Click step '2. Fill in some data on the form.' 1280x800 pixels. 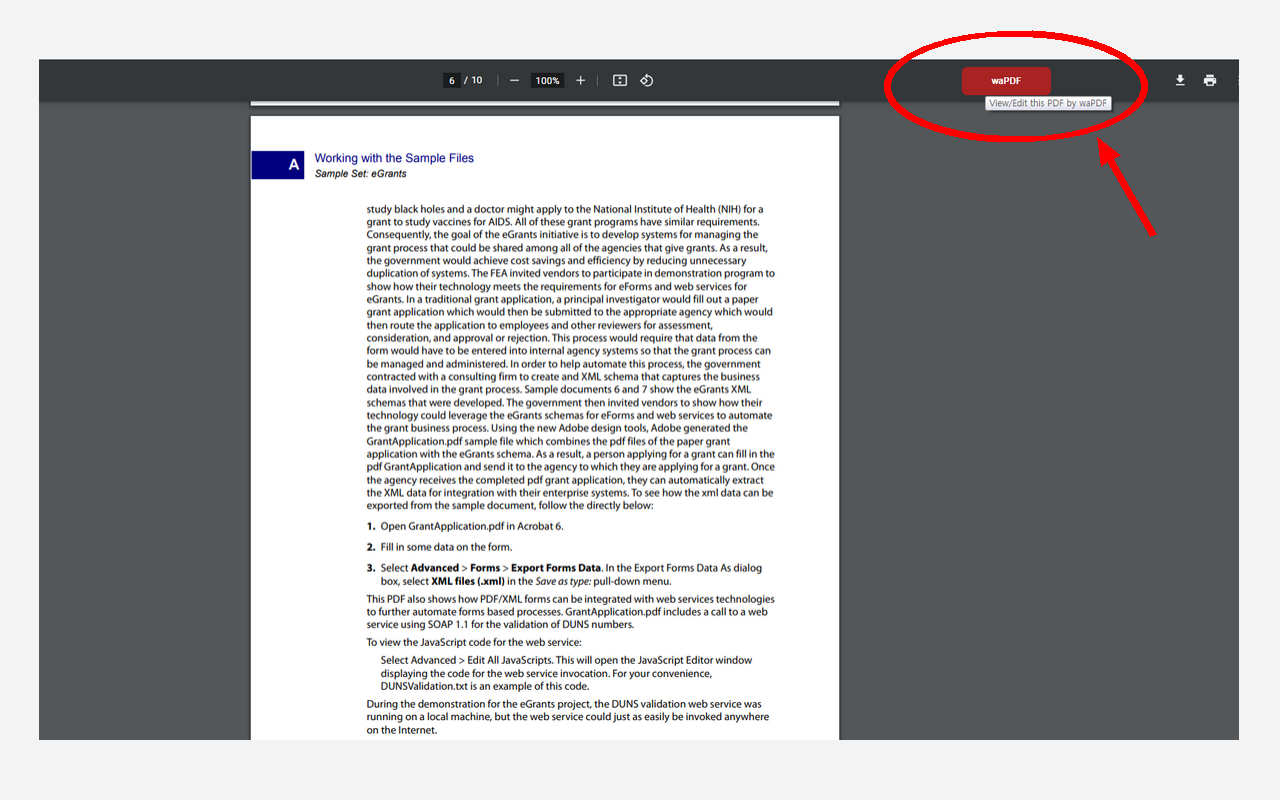pyautogui.click(x=439, y=547)
